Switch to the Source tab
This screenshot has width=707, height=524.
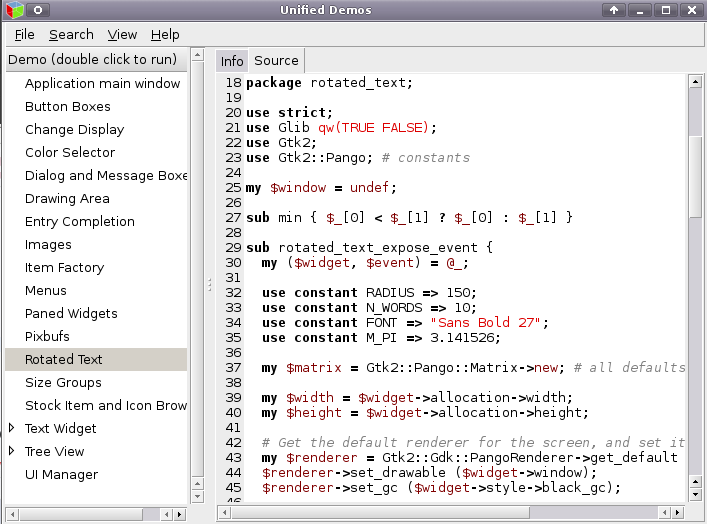[x=276, y=60]
